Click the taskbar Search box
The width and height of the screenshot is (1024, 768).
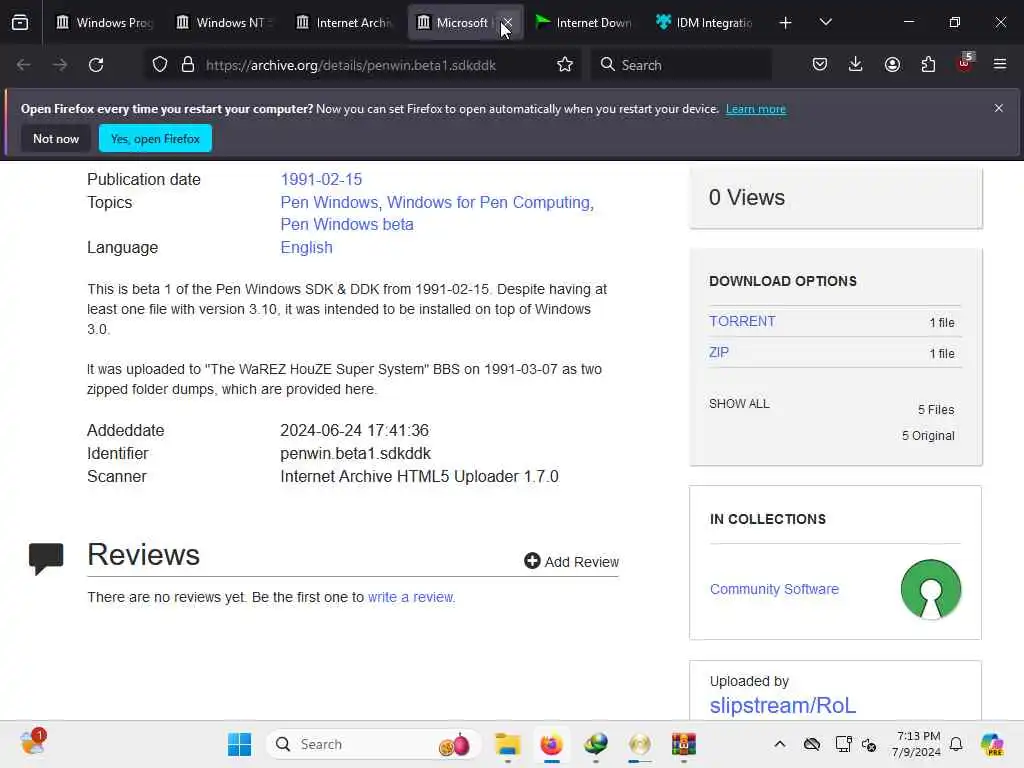(374, 744)
